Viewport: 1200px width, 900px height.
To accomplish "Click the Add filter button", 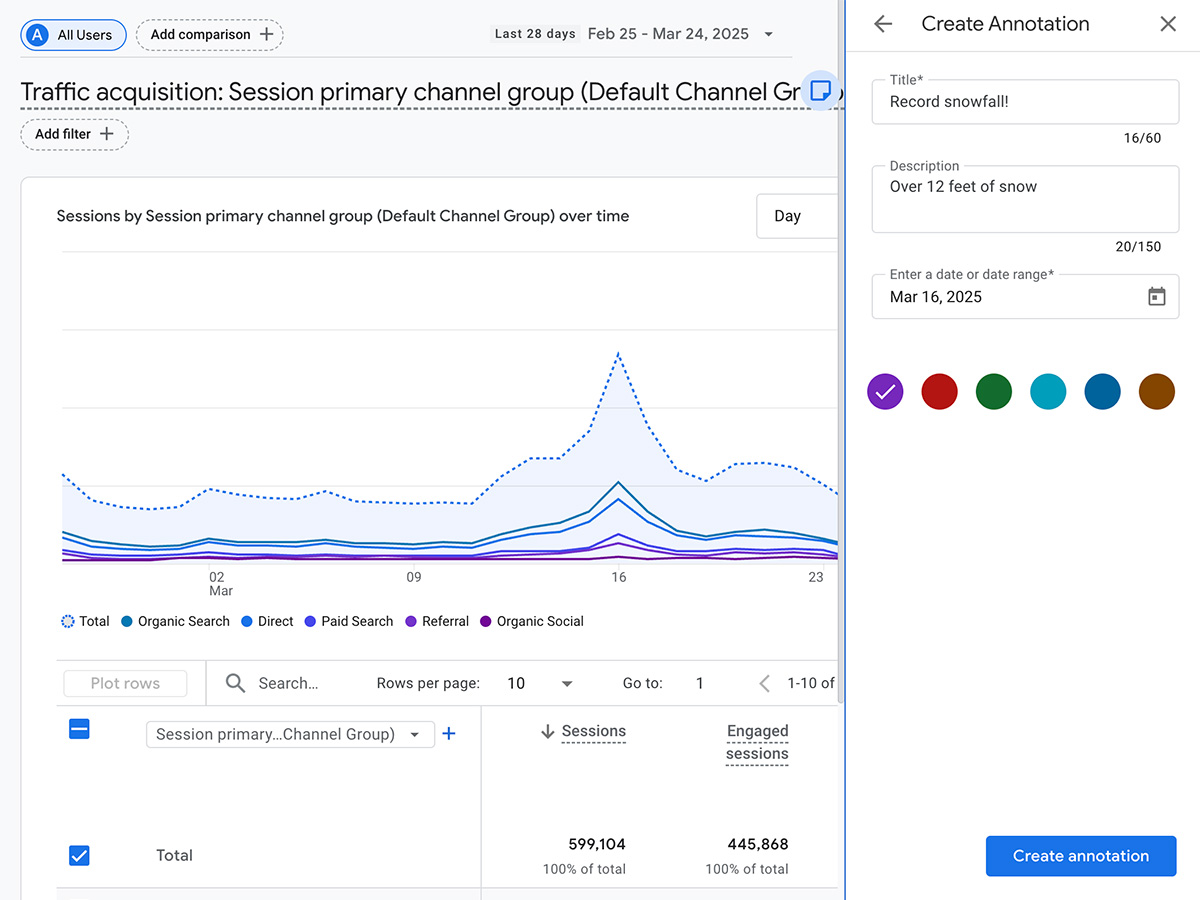I will tap(75, 134).
